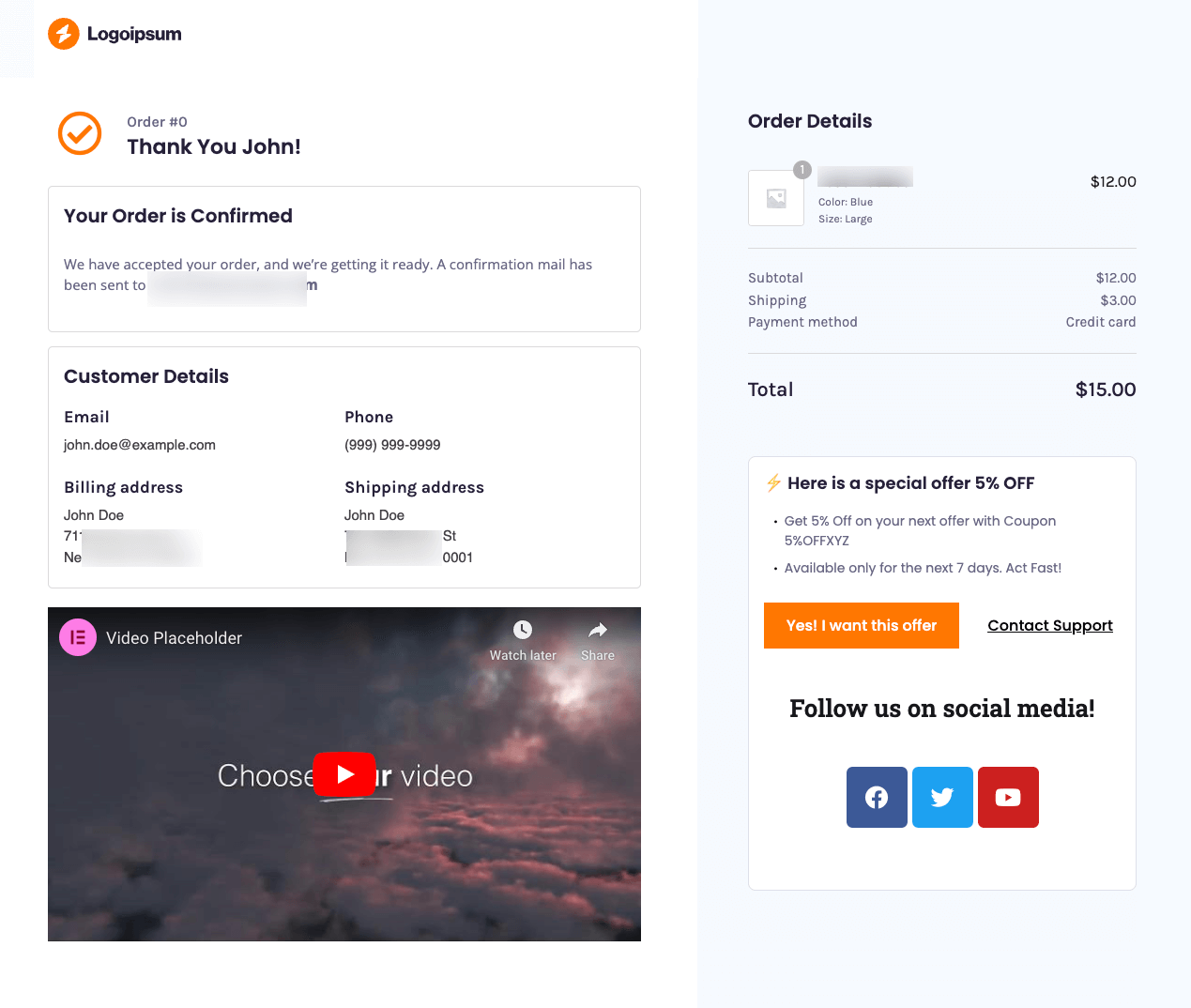This screenshot has height=1008, width=1191.
Task: Open the Facebook social media icon
Action: (x=877, y=797)
